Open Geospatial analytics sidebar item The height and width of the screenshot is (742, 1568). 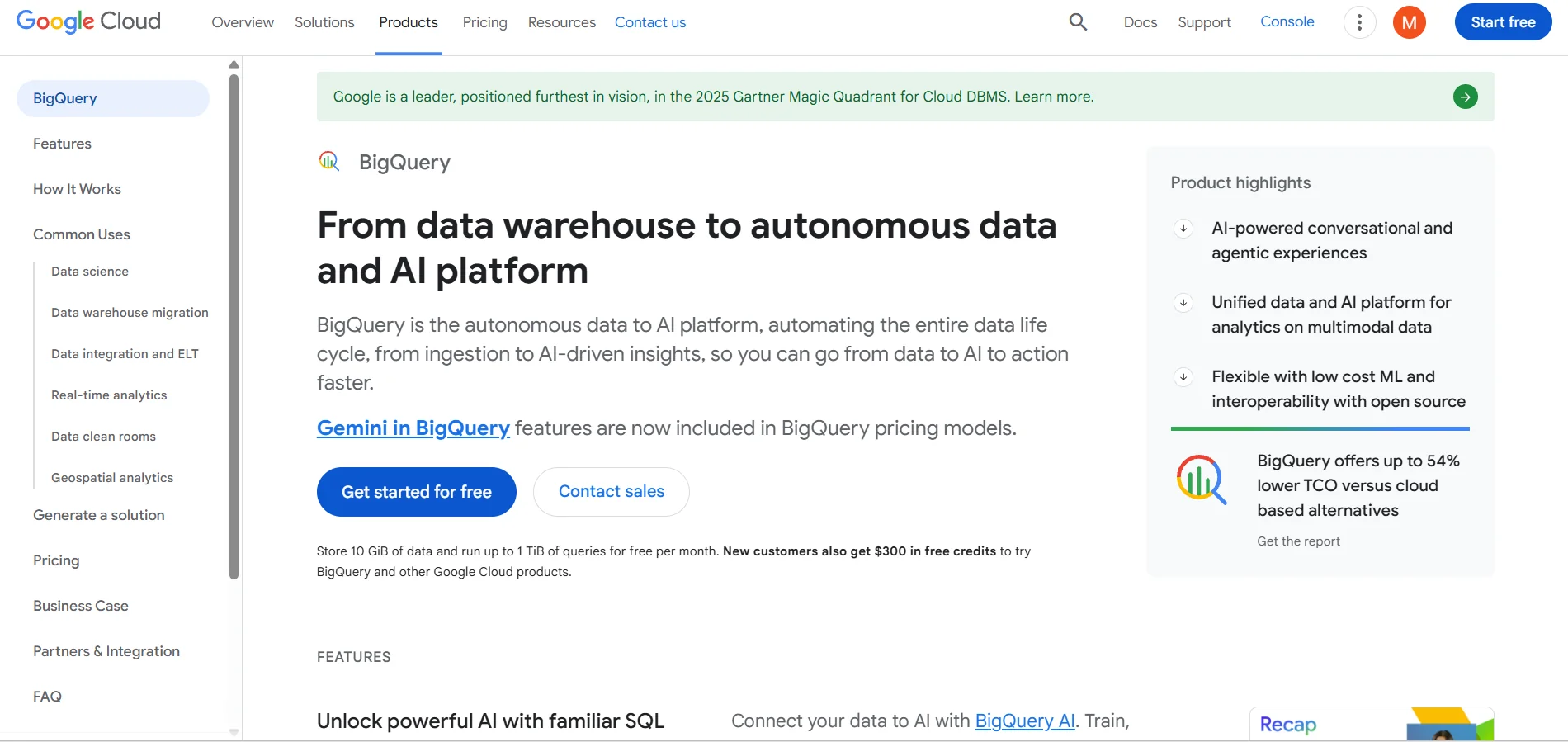[112, 478]
